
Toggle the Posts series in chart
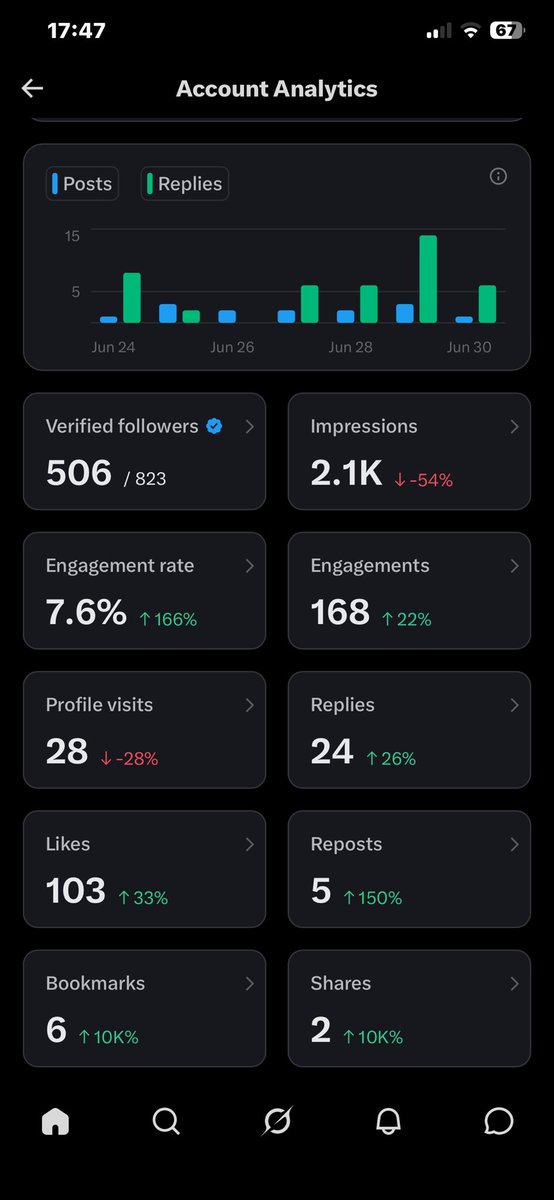coord(82,184)
